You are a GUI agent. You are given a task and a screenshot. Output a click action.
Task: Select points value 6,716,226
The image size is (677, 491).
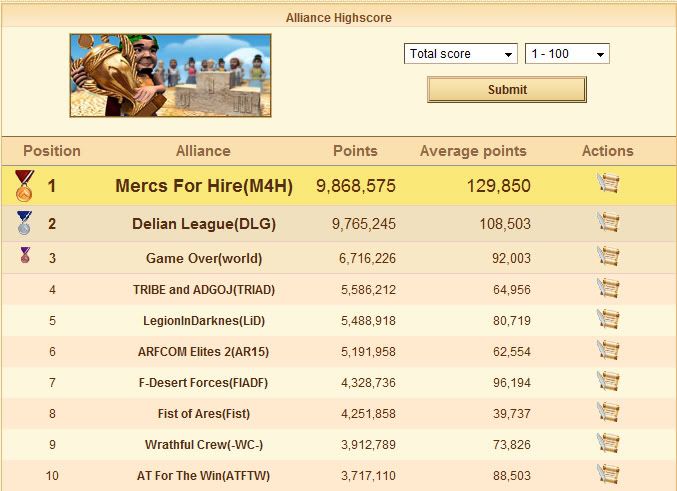367,258
